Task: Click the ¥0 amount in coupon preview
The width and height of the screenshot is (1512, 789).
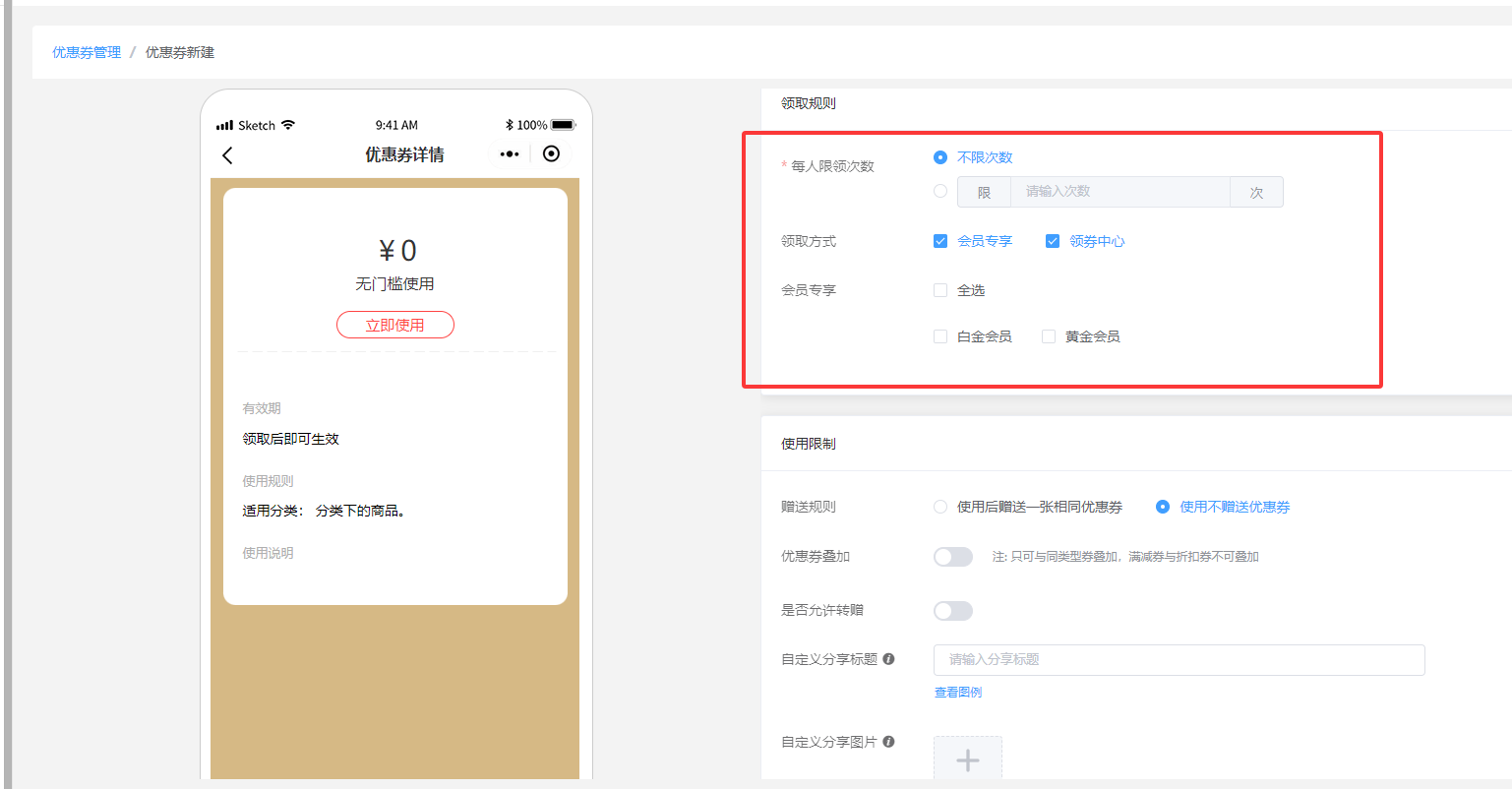Action: click(397, 251)
